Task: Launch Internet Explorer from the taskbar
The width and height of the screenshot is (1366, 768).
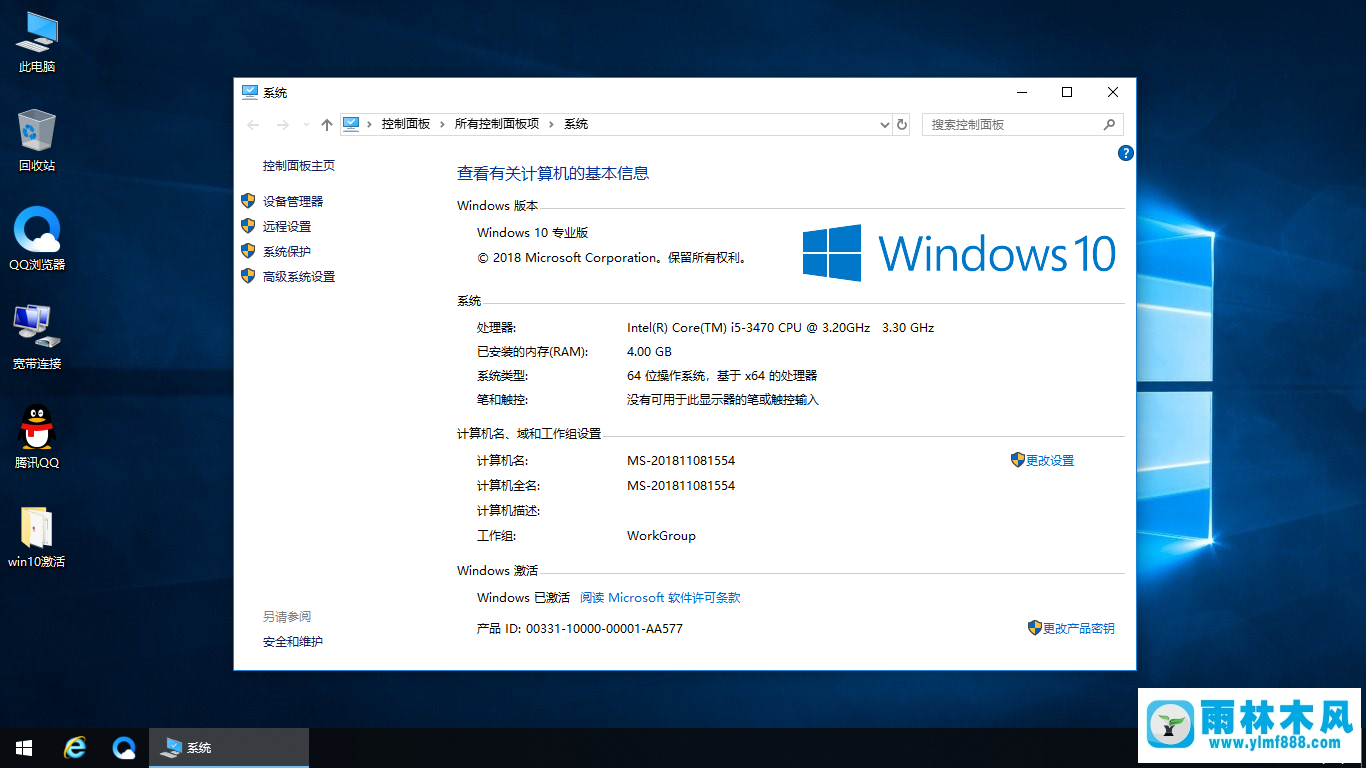Action: coord(75,748)
